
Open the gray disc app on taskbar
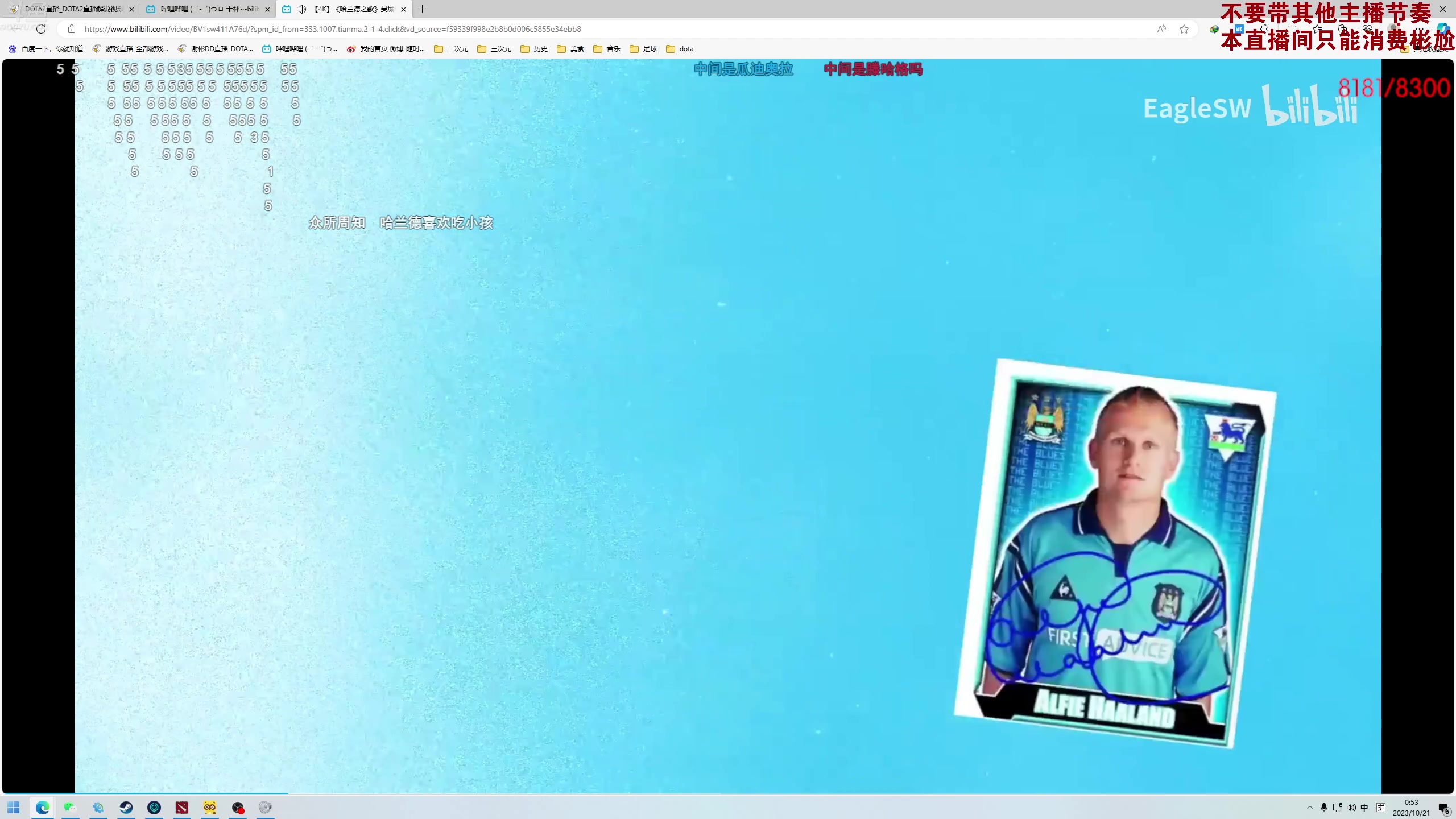click(266, 808)
